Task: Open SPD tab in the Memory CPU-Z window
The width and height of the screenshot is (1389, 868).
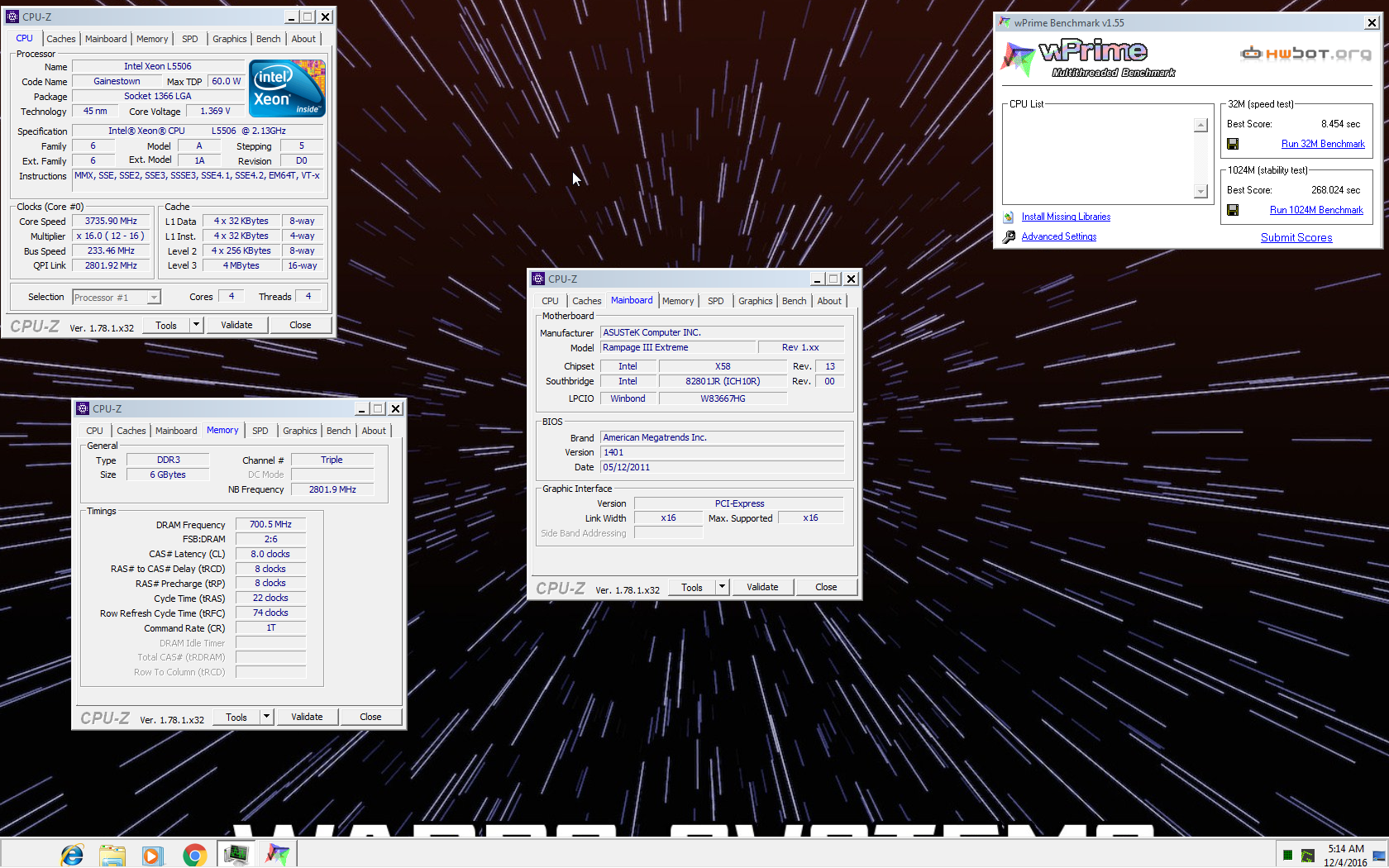Action: click(260, 431)
